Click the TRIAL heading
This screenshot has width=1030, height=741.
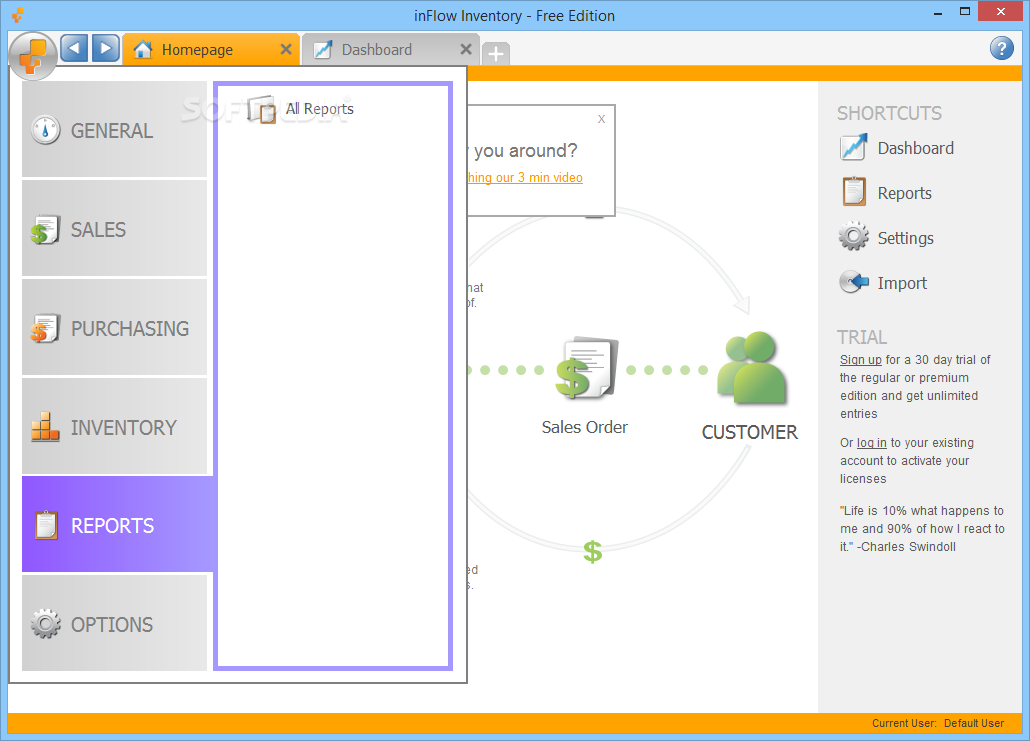(x=861, y=337)
